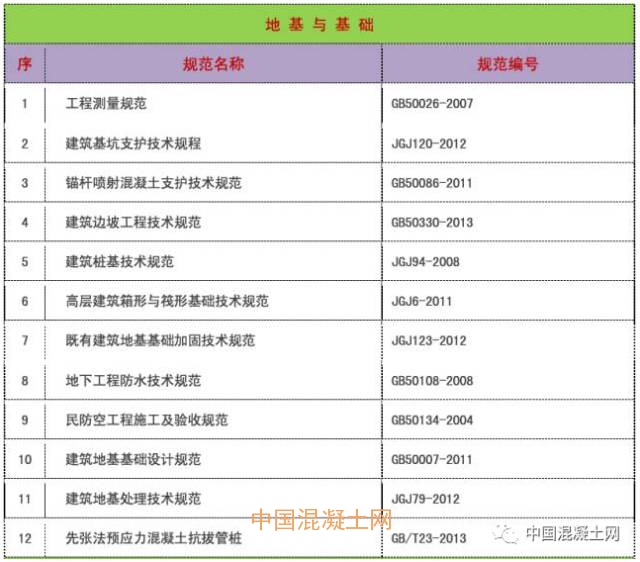Select 建筑基坑支护技术规程 row name
This screenshot has height=562, width=640.
click(x=133, y=144)
